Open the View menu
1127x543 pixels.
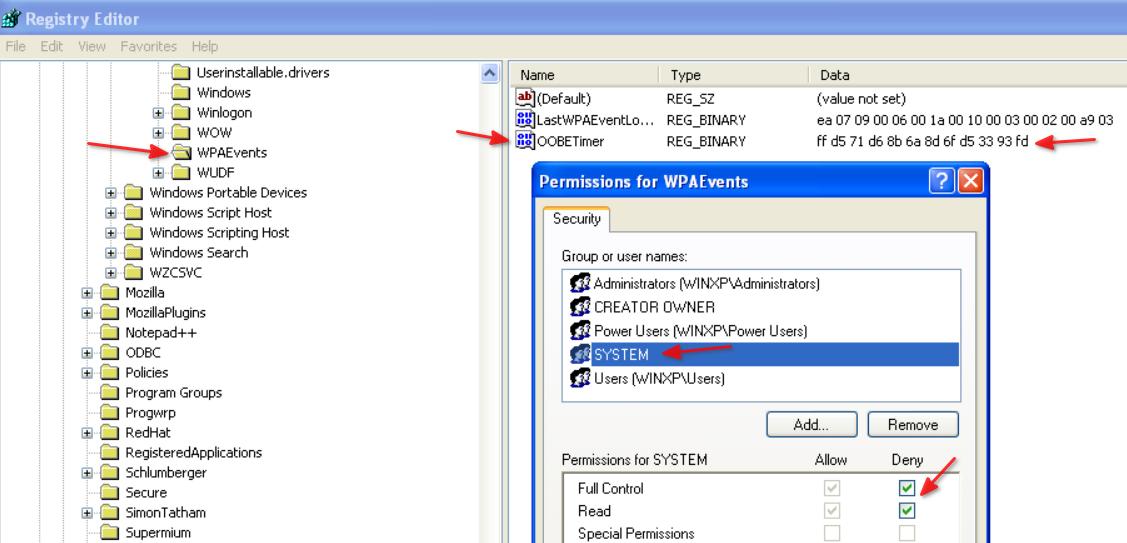tap(92, 46)
